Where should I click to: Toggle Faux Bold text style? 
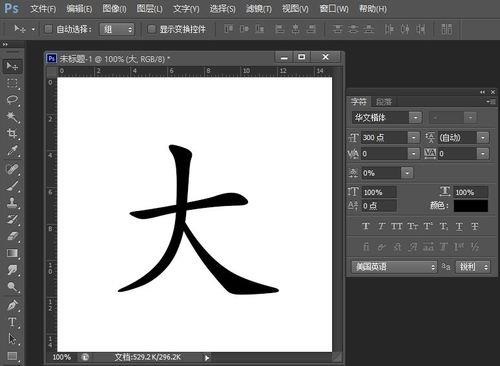[x=366, y=226]
